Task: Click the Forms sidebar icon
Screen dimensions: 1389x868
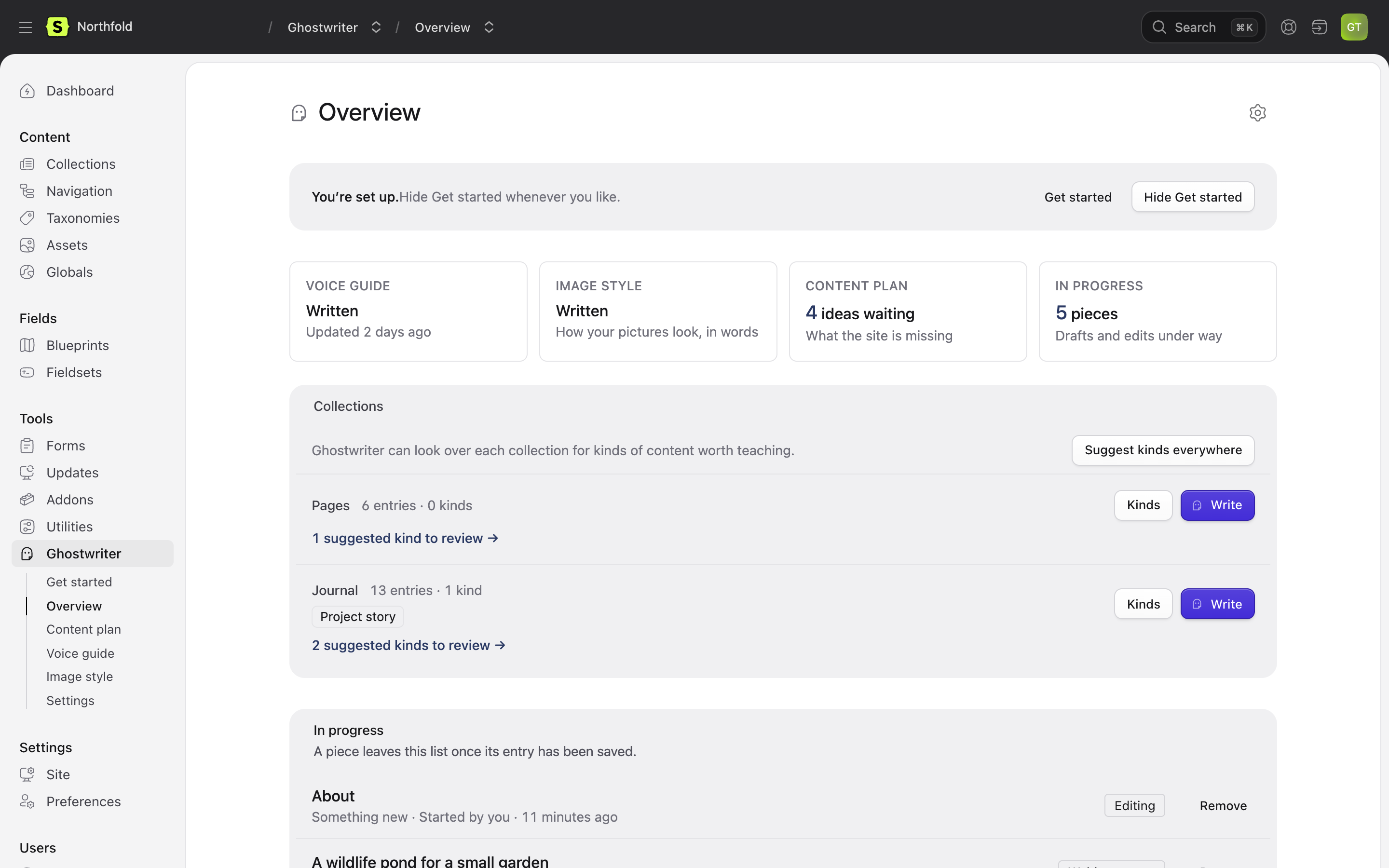Action: [27, 446]
